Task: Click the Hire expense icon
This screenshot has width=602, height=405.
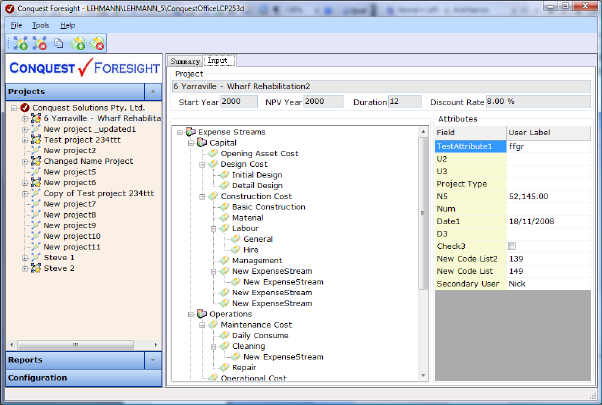Action: pyautogui.click(x=236, y=250)
